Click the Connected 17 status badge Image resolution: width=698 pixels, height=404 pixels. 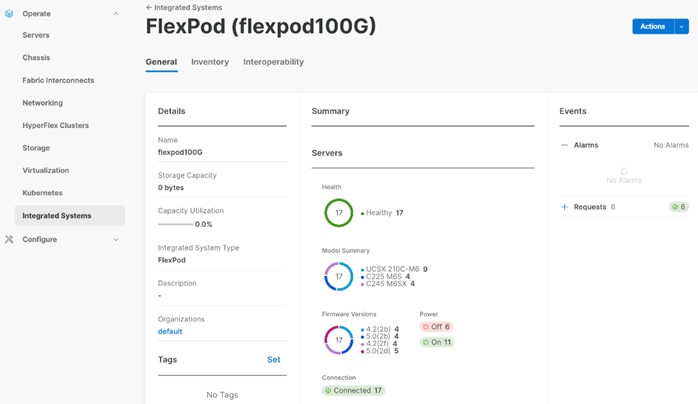pyautogui.click(x=353, y=390)
